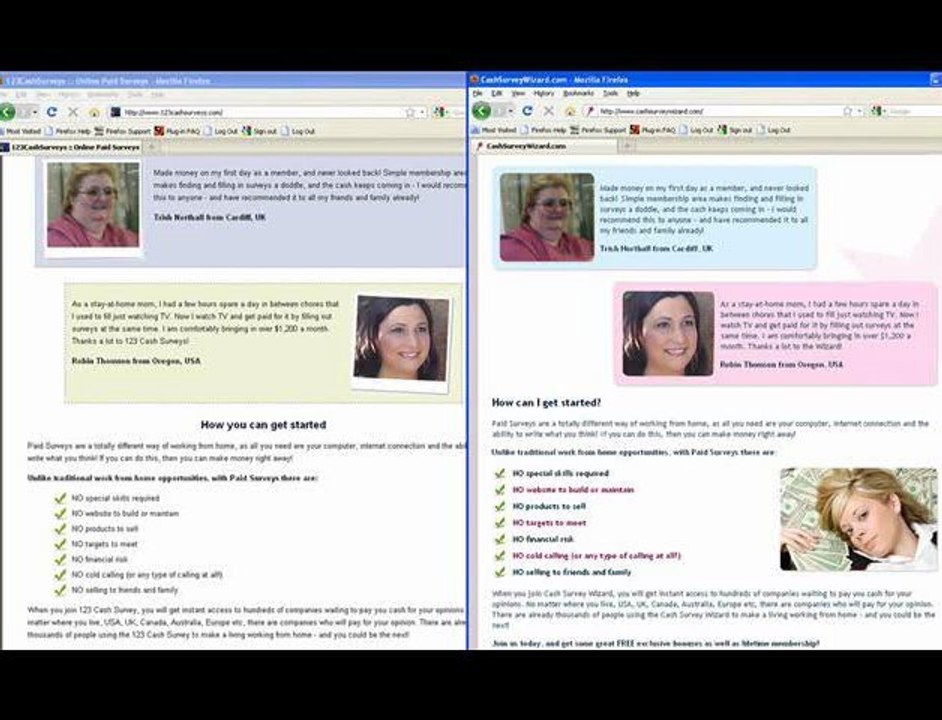Open View menu in CashSurveyWizard window
The height and width of the screenshot is (720, 942).
pyautogui.click(x=518, y=94)
